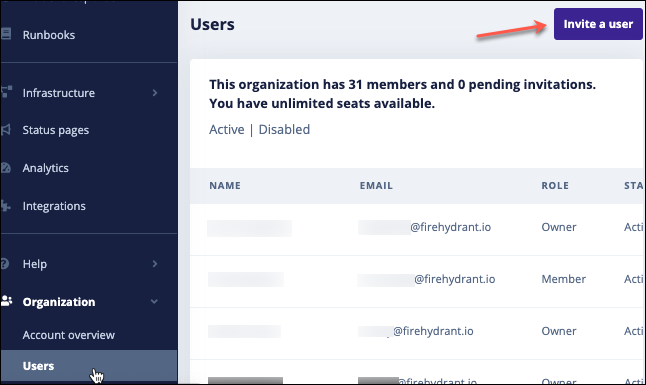646x385 pixels.
Task: Open the Integrations section
Action: (54, 206)
